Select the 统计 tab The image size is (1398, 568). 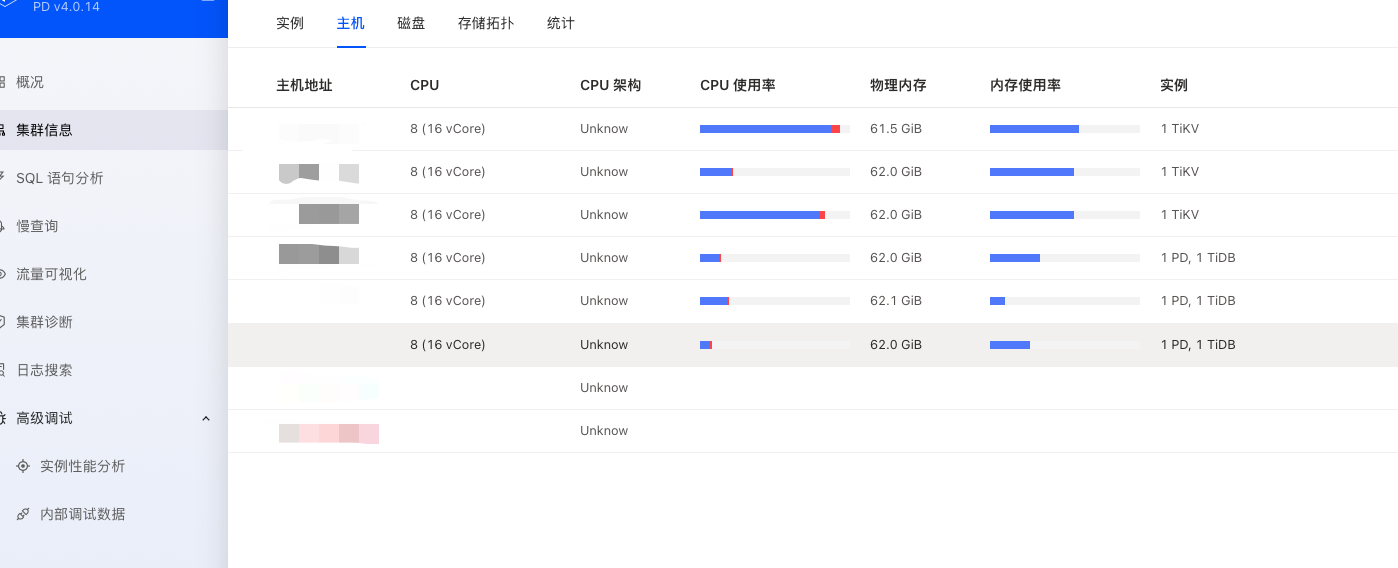[x=561, y=23]
